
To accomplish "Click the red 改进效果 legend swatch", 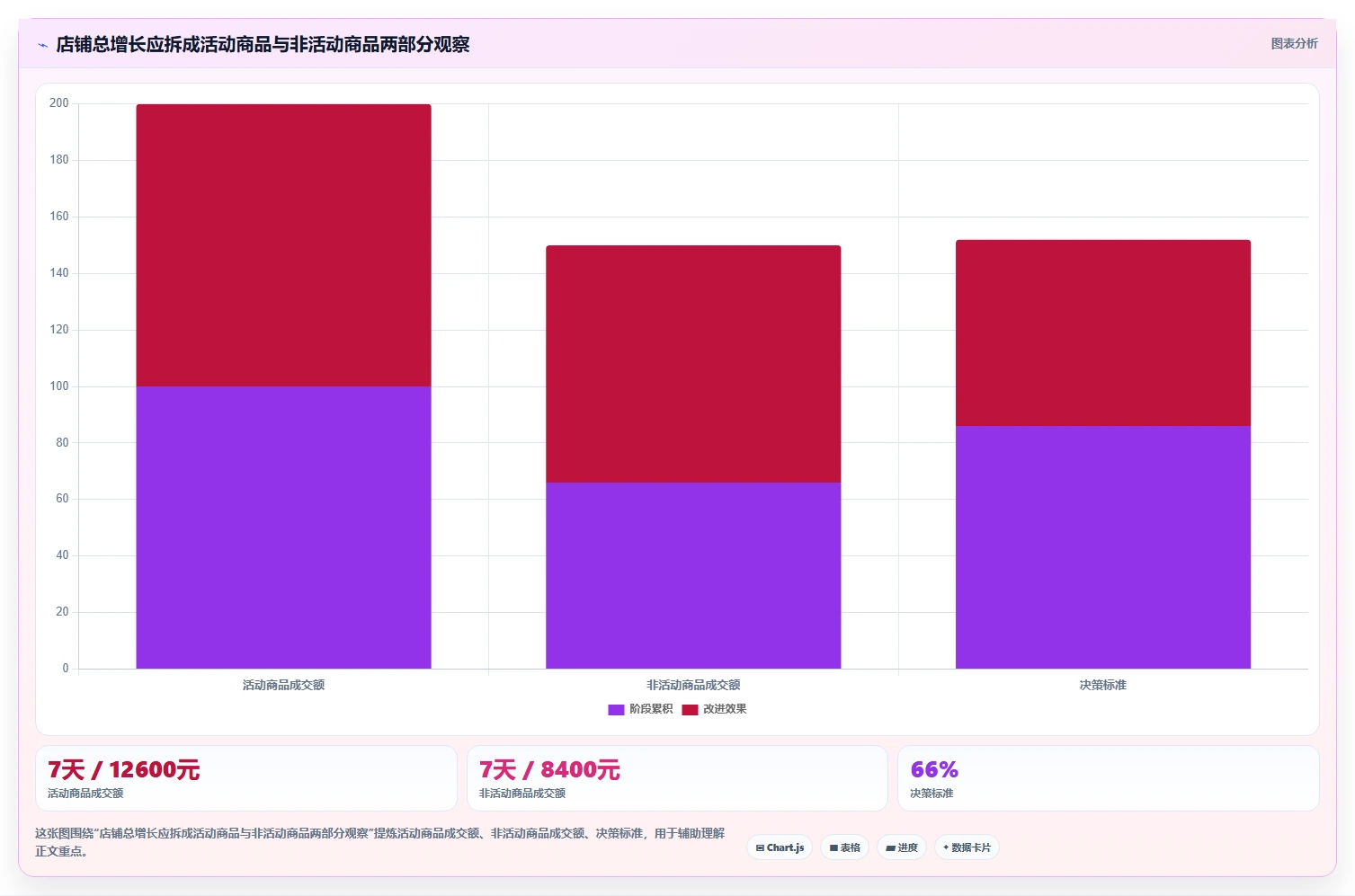I will point(690,710).
